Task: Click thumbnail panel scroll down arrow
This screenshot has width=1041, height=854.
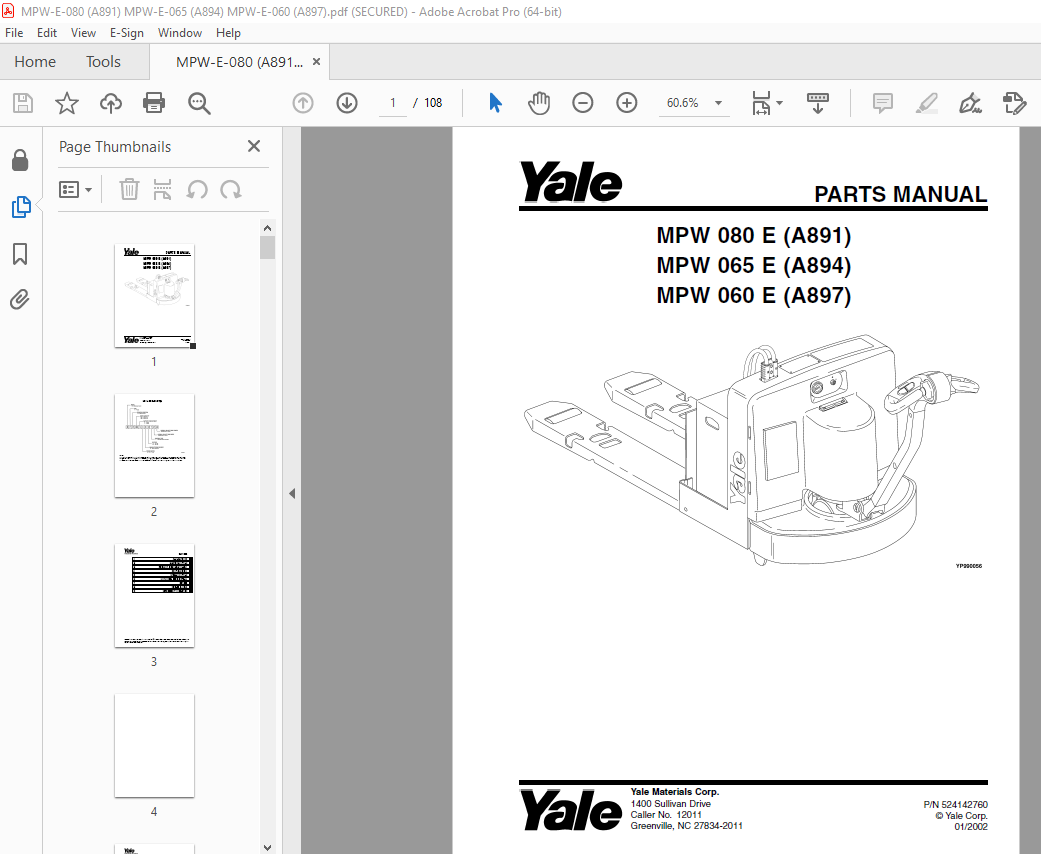Action: coord(268,847)
